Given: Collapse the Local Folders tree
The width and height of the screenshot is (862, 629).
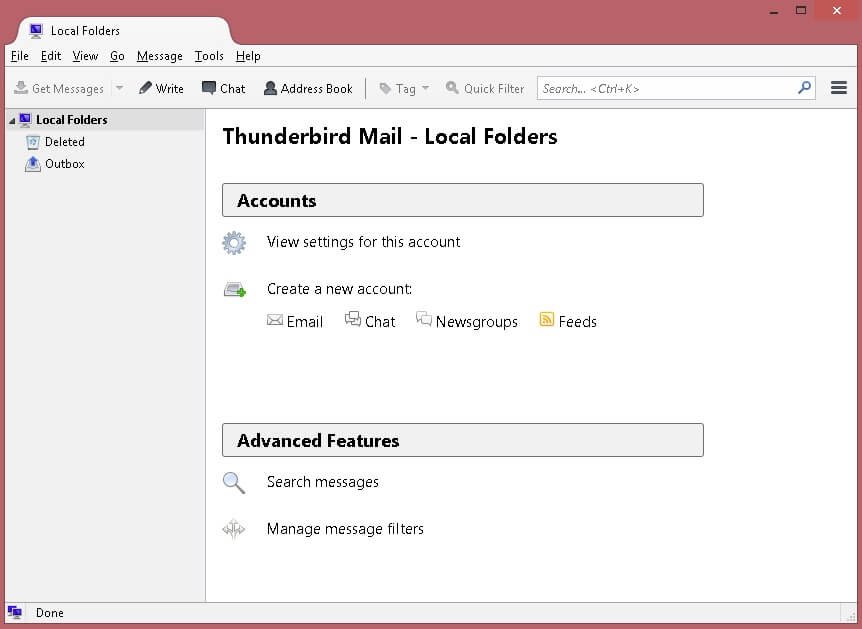Looking at the screenshot, I should [x=12, y=120].
